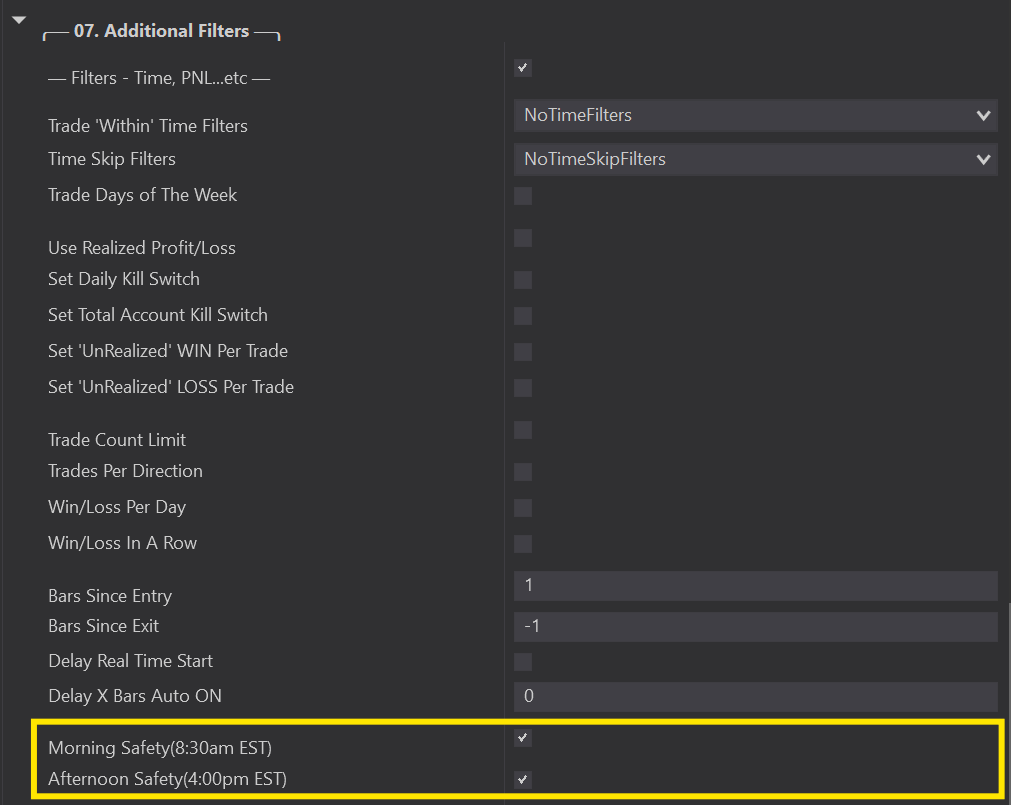This screenshot has width=1011, height=805.
Task: Uncheck Afternoon Safety (4:00pm EST)
Action: tap(523, 780)
